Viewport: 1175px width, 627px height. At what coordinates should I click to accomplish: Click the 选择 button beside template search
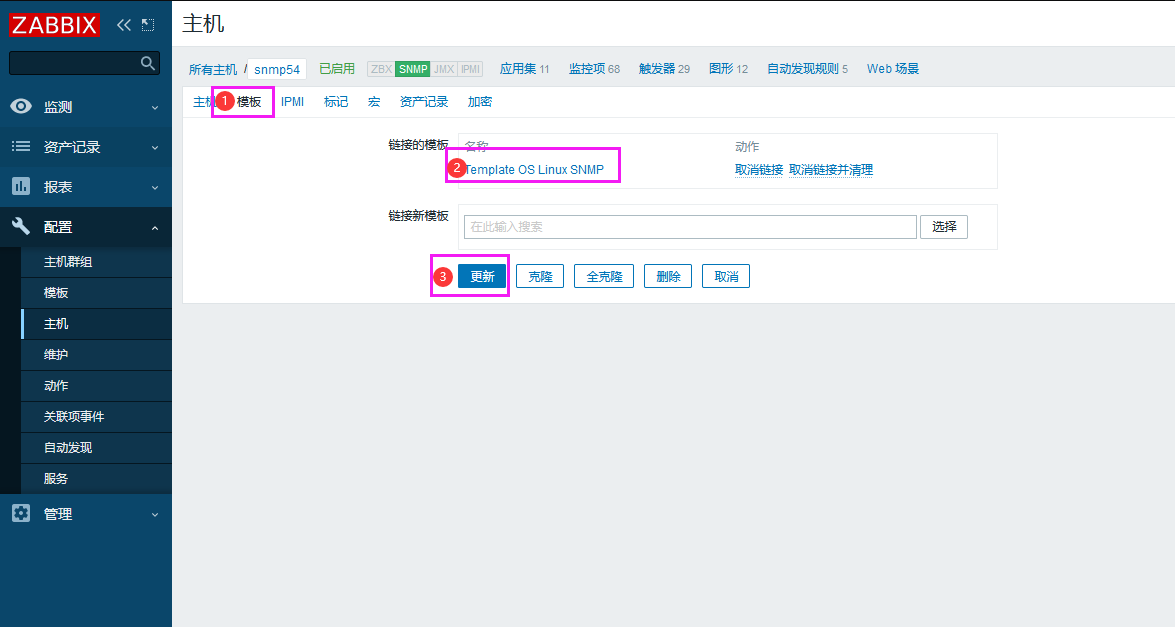pos(943,227)
